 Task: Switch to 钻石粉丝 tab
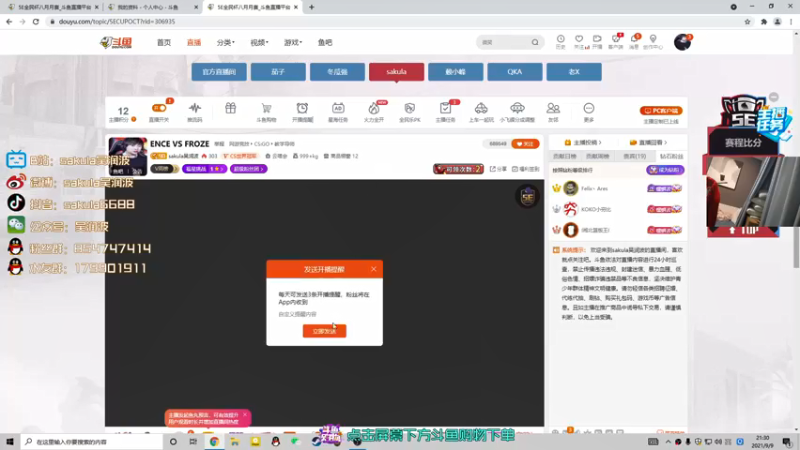point(671,156)
